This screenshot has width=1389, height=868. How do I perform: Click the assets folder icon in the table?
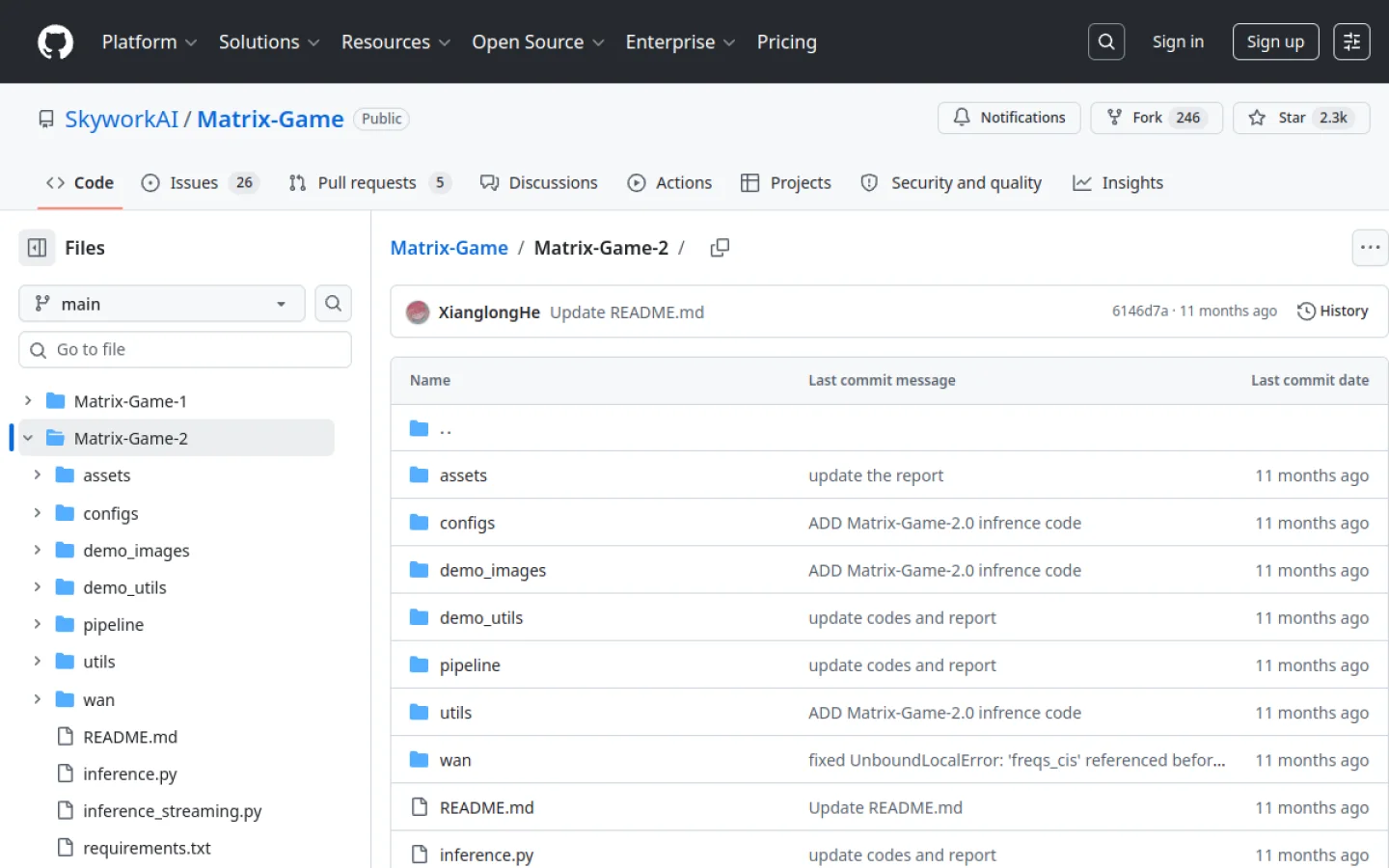click(419, 475)
